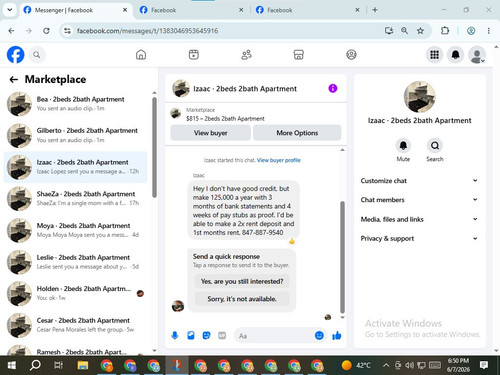This screenshot has height=375, width=500.
Task: Open the purple conversation info icon
Action: [333, 88]
